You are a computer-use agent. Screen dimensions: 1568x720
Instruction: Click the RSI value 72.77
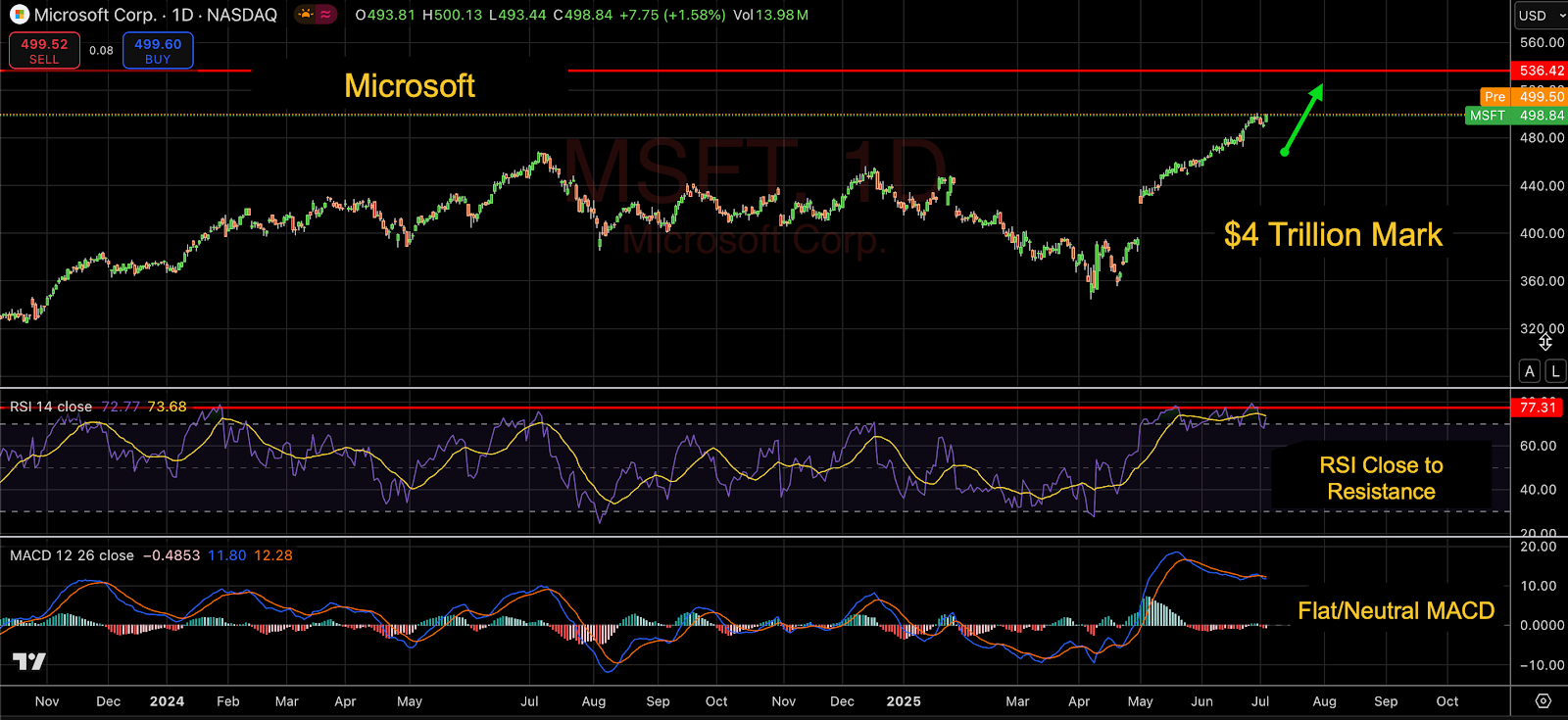point(121,407)
